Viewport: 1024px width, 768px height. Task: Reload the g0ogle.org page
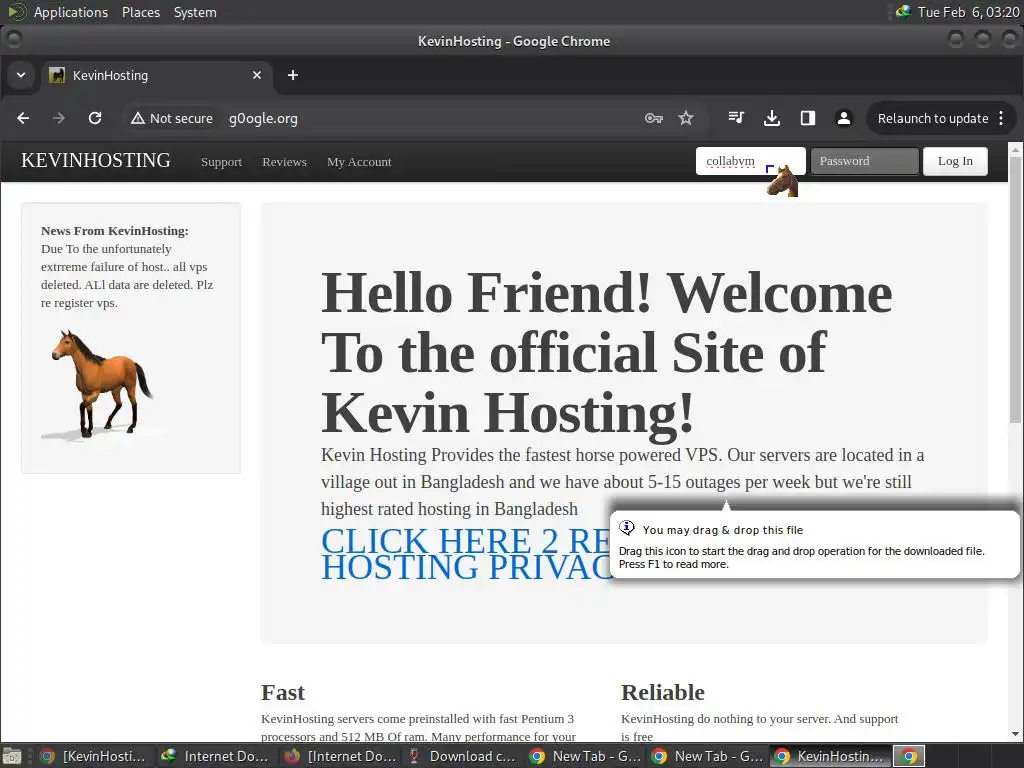95,118
